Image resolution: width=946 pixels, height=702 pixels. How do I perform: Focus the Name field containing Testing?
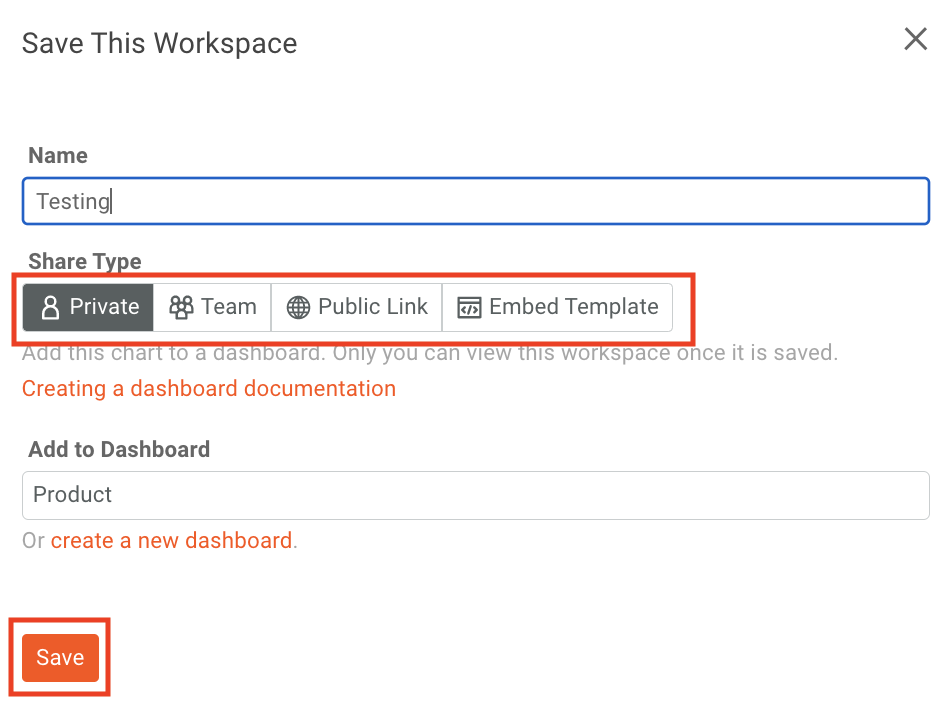tap(475, 201)
